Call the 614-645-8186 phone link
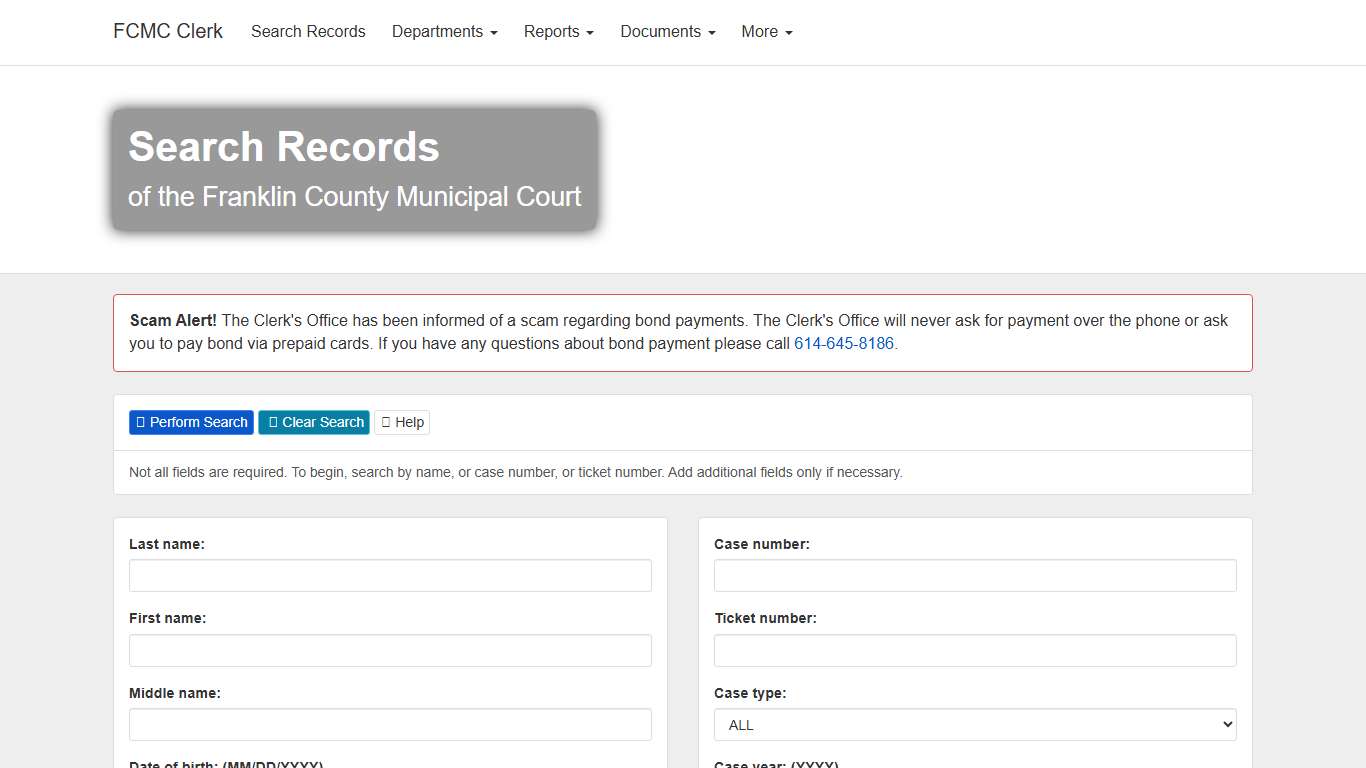The image size is (1366, 768). 843,343
